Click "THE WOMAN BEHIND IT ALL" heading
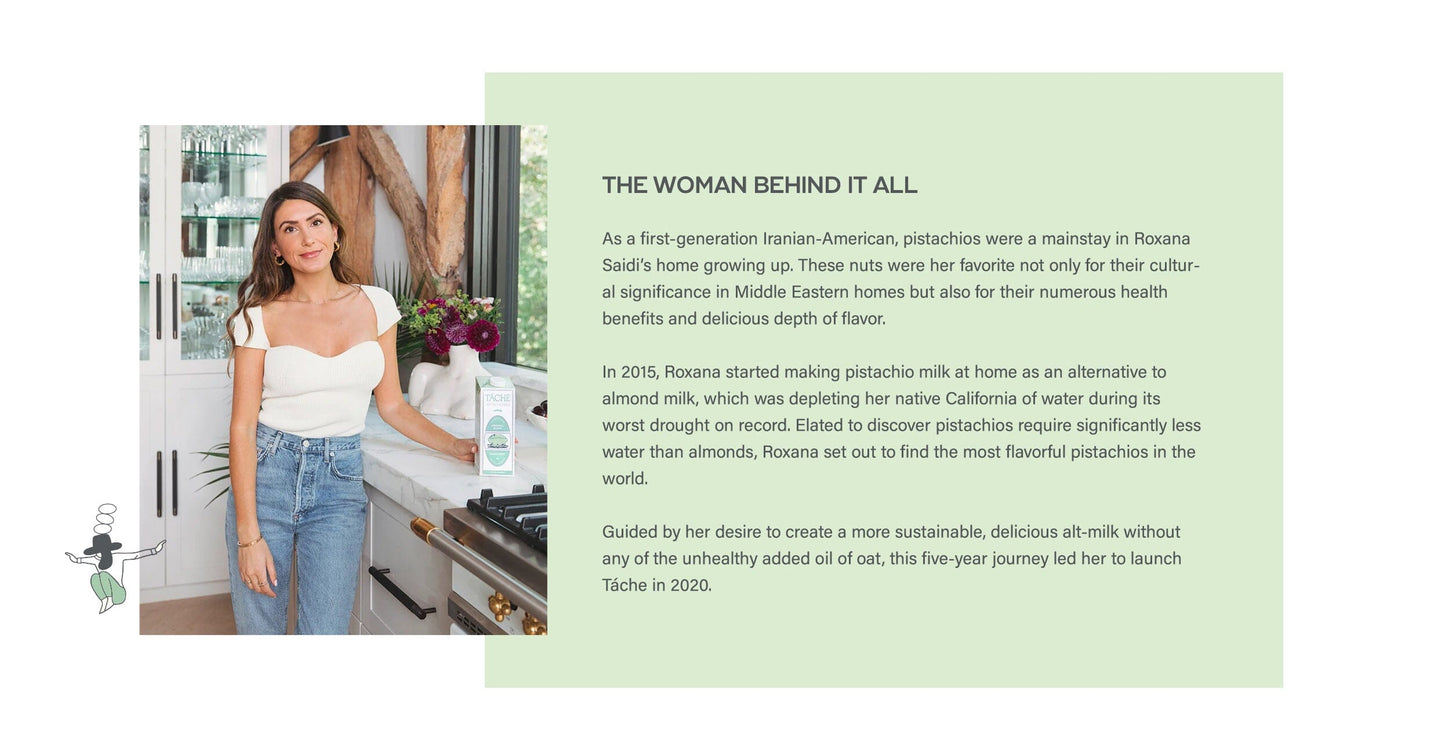Image resolution: width=1445 pixels, height=740 pixels. (x=759, y=185)
